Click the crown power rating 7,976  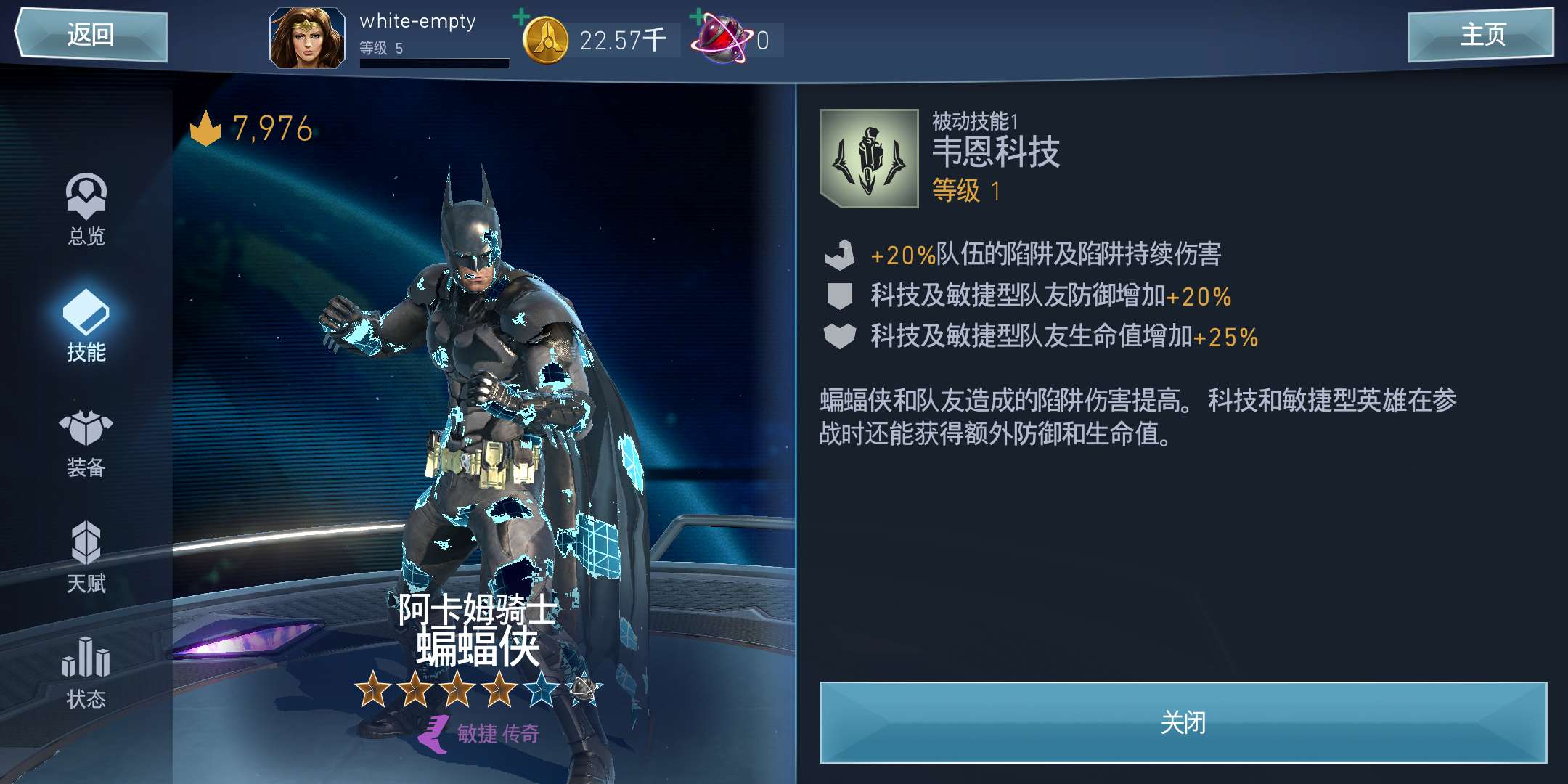251,128
